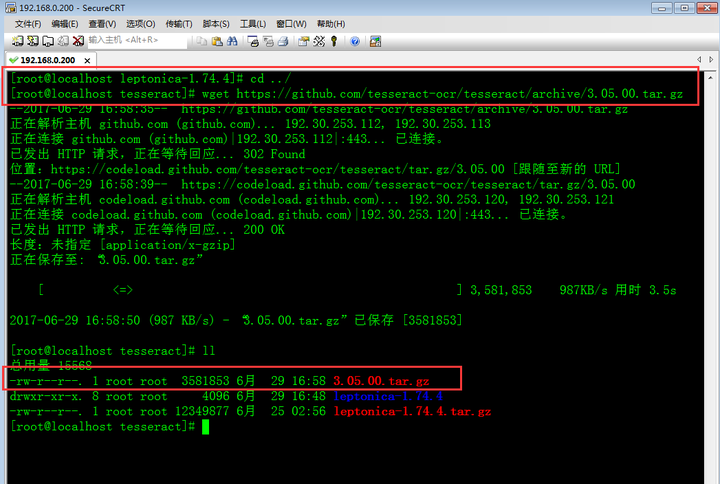Image resolution: width=720 pixels, height=484 pixels.
Task: Click the SecureCRT title bar app icon
Action: point(10,8)
